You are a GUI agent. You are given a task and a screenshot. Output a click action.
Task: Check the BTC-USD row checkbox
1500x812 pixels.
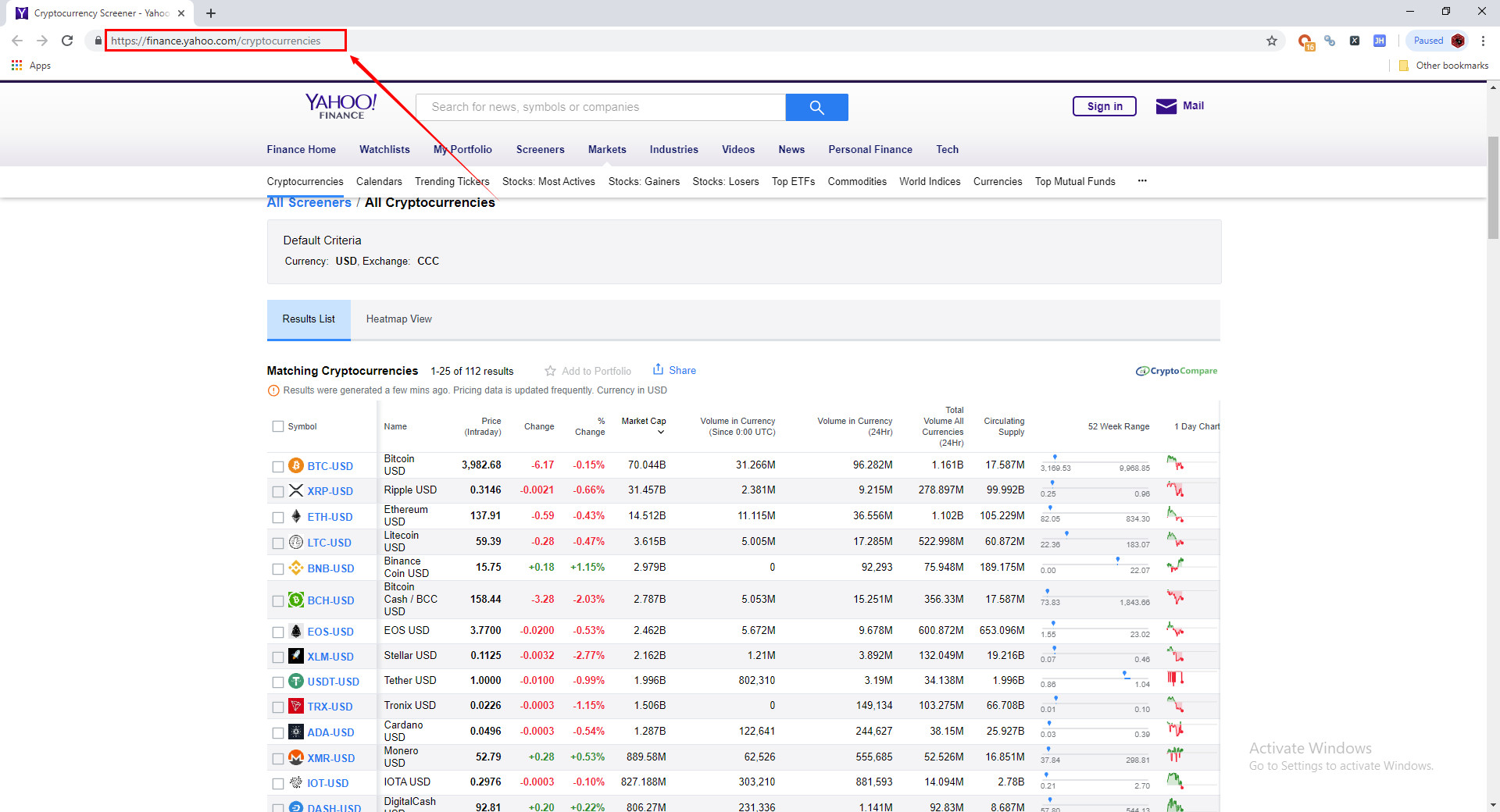coord(277,466)
